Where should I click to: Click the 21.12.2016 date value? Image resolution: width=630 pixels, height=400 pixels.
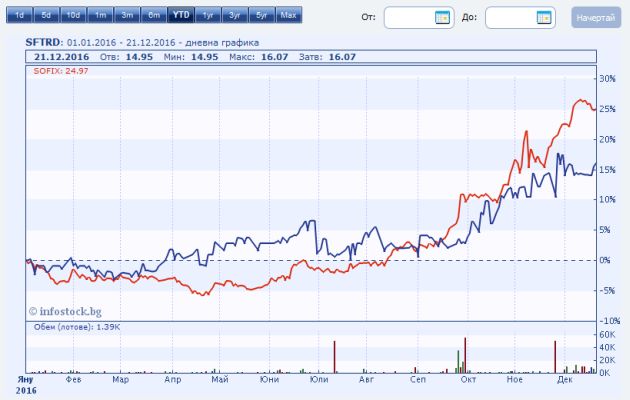tap(61, 57)
